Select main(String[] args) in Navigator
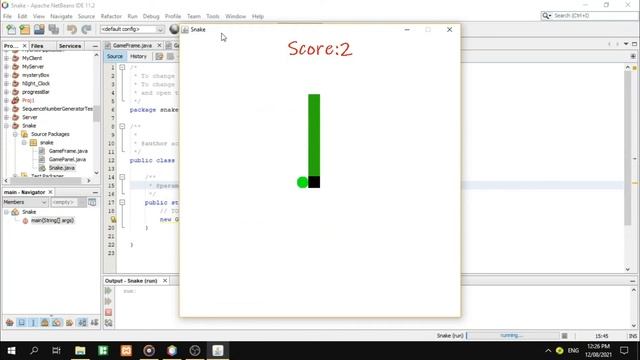Viewport: 640px width, 360px height. coord(52,220)
